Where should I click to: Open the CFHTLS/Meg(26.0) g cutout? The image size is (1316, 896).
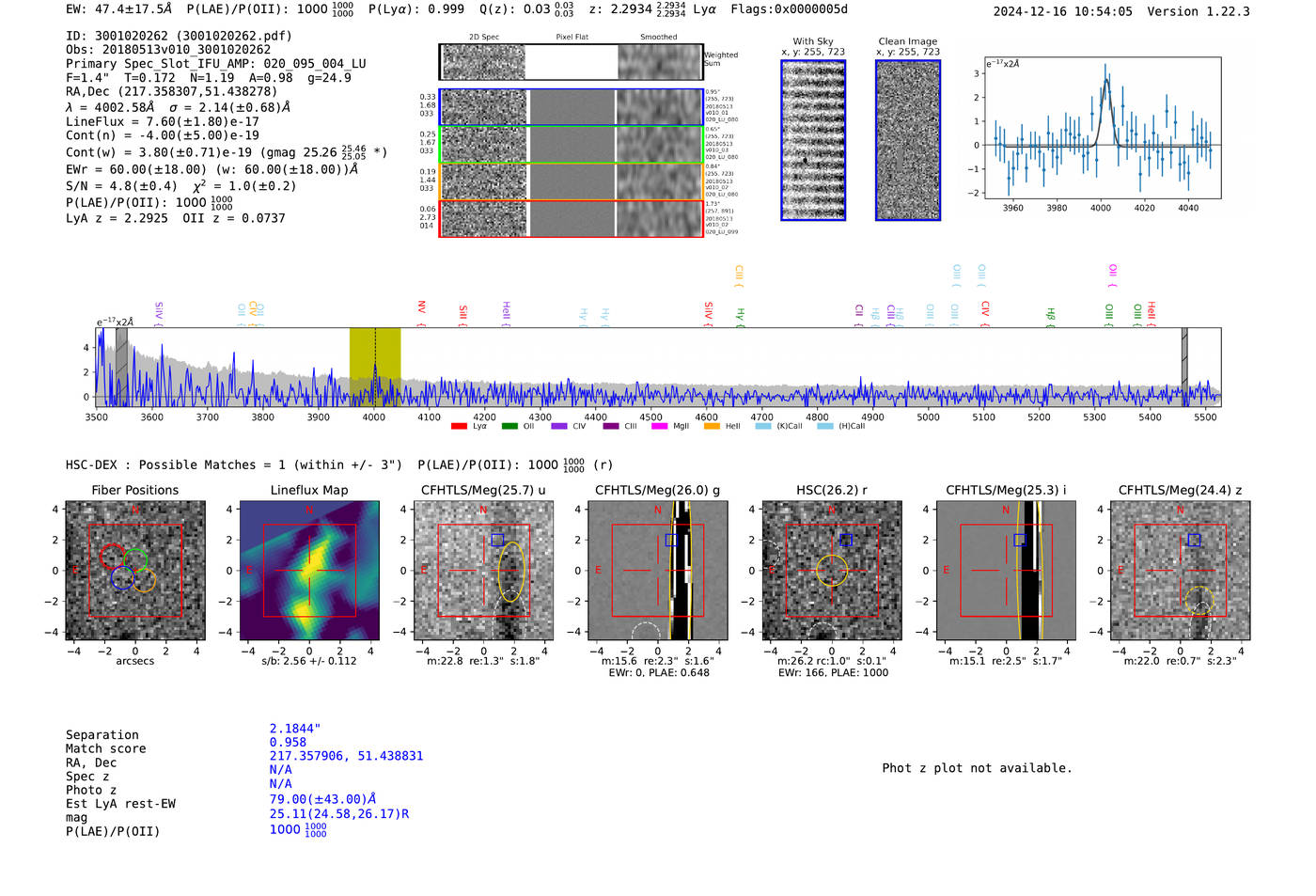657,571
